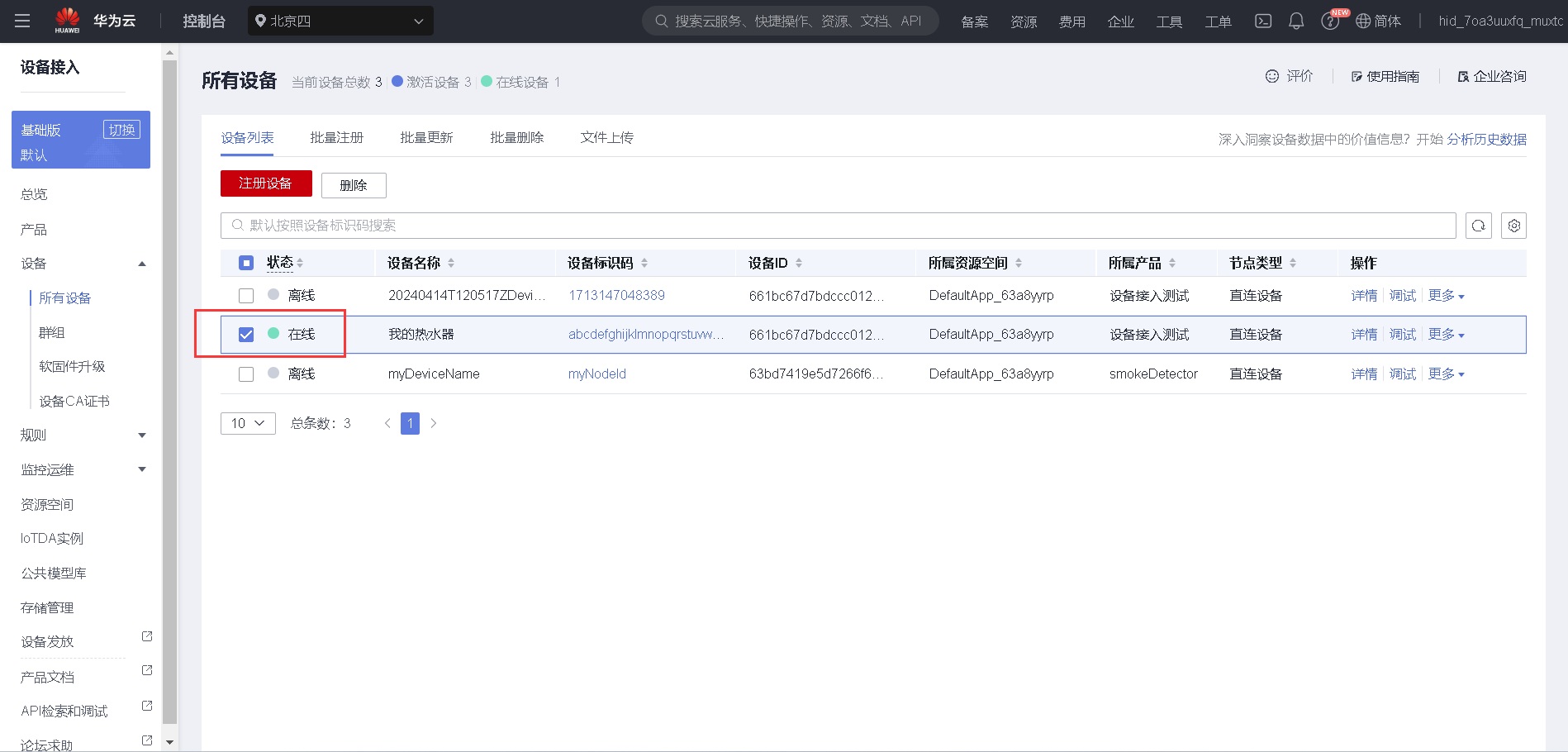Open table column settings gear
This screenshot has width=1568, height=752.
(1514, 226)
